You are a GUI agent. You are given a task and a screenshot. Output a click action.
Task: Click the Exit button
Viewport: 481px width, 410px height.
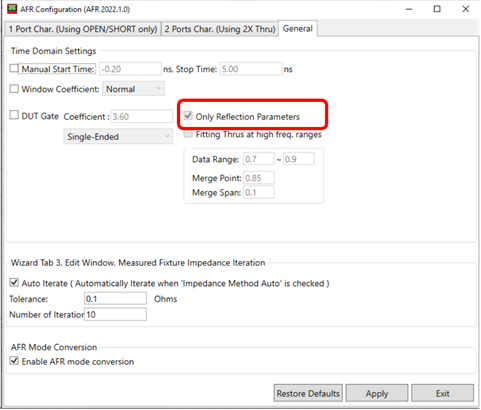442,393
